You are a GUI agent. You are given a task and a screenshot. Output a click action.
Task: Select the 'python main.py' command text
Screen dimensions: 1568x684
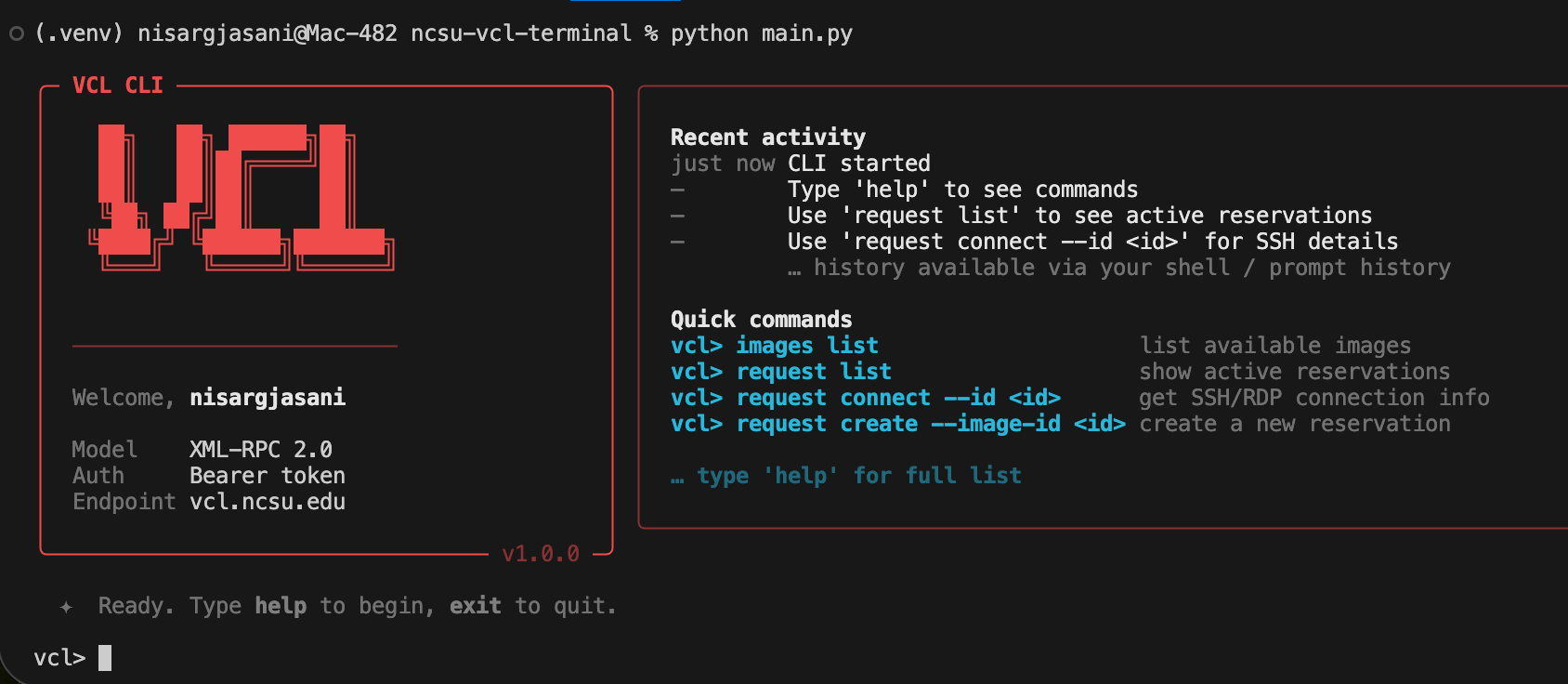point(762,33)
